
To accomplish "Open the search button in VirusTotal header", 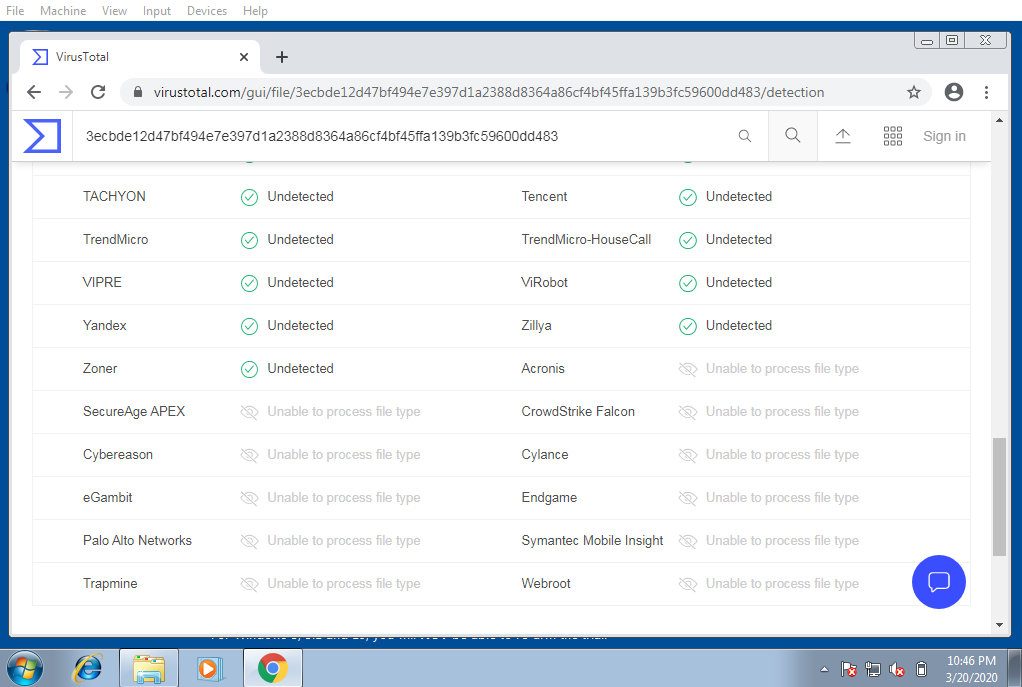I will (793, 135).
